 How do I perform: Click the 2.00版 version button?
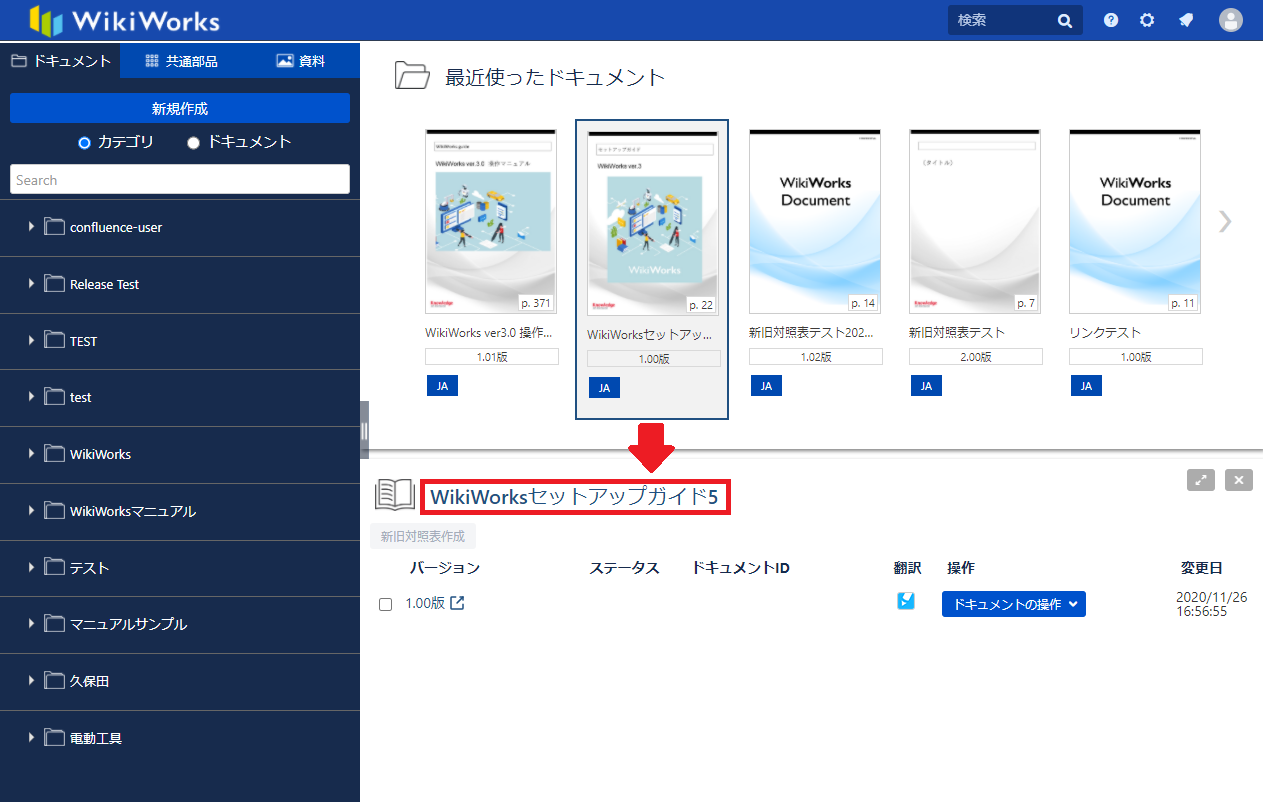point(976,356)
